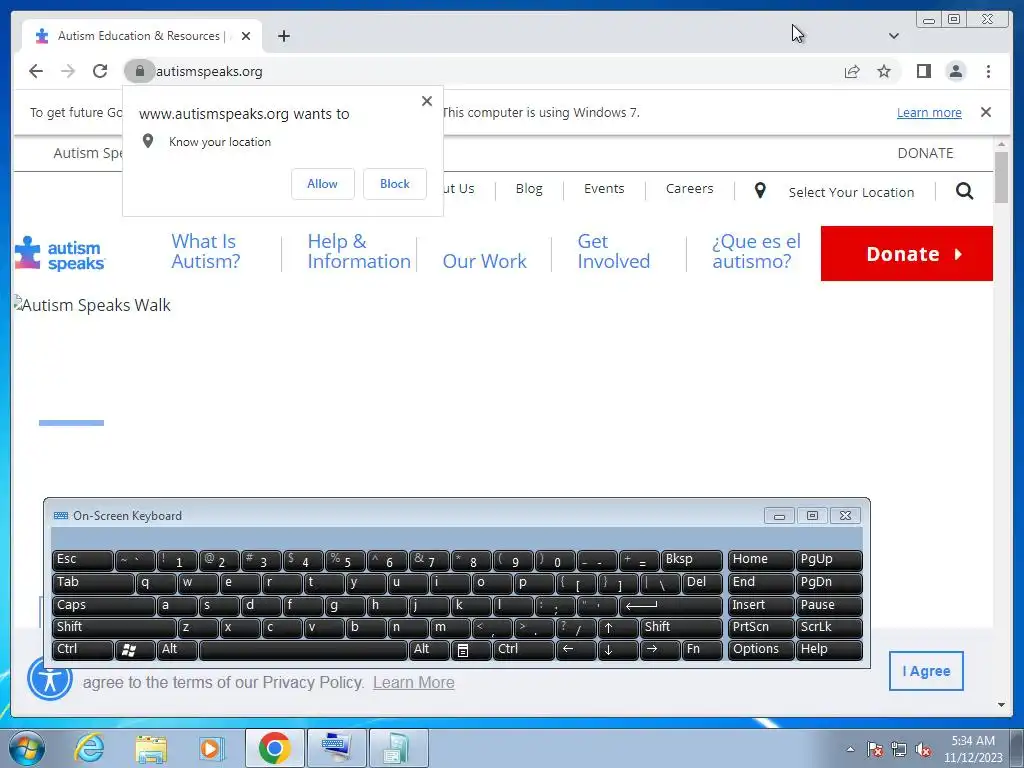Viewport: 1024px width, 768px height.
Task: Dismiss the location permission popup
Action: coord(426,101)
